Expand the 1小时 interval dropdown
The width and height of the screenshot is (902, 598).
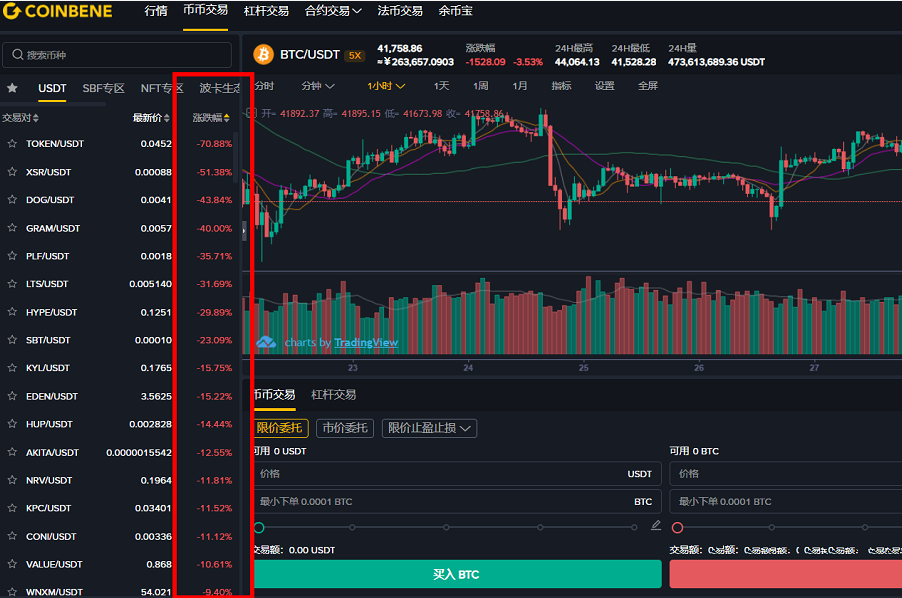pos(386,86)
